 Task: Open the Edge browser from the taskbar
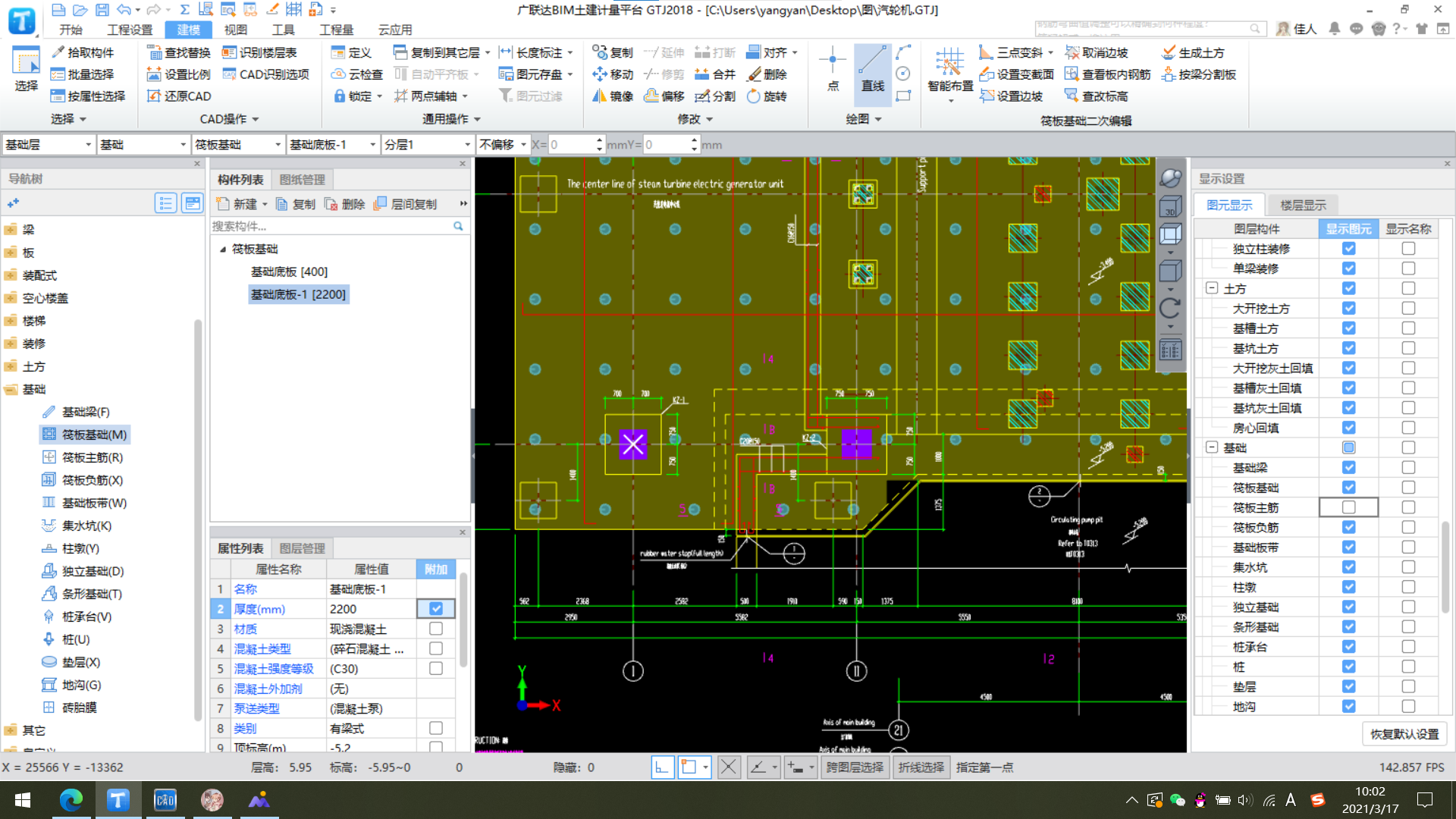coord(71,800)
